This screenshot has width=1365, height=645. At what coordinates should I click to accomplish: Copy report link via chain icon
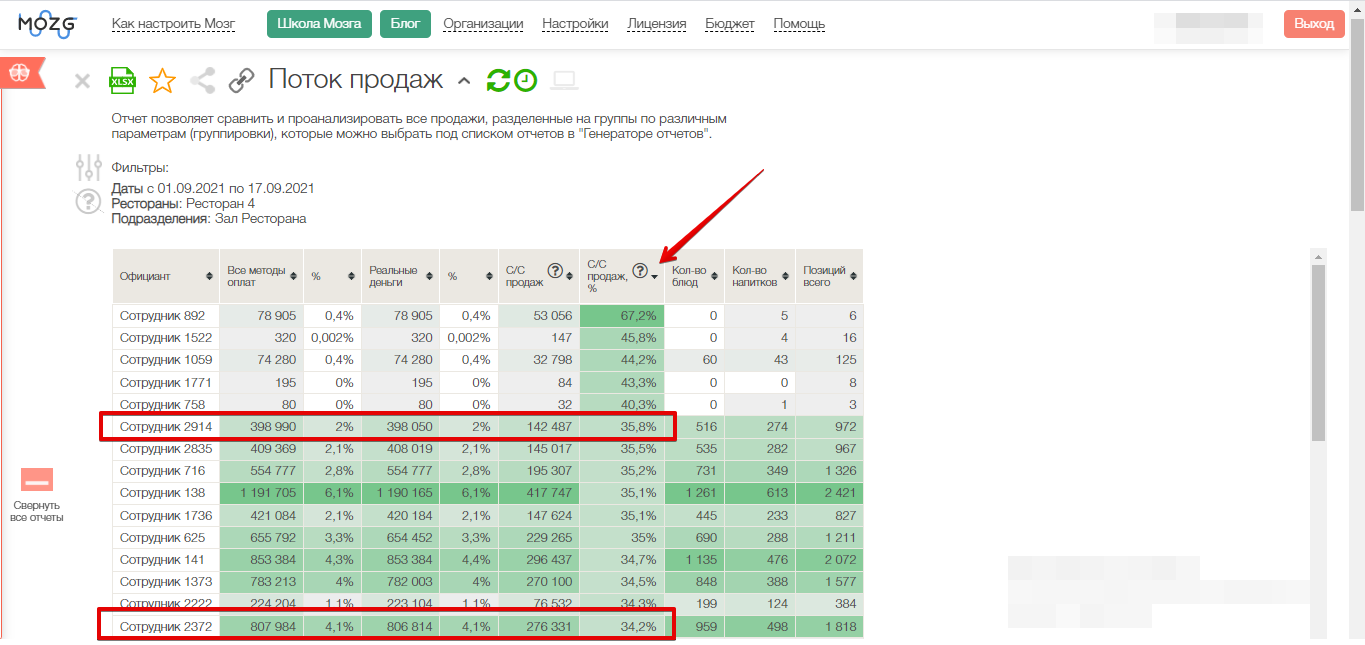pyautogui.click(x=241, y=81)
